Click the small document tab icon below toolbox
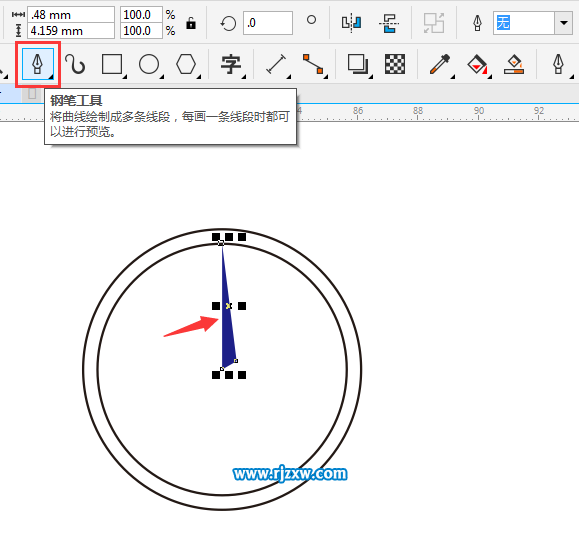Screen dimensions: 579x554 pos(32,93)
